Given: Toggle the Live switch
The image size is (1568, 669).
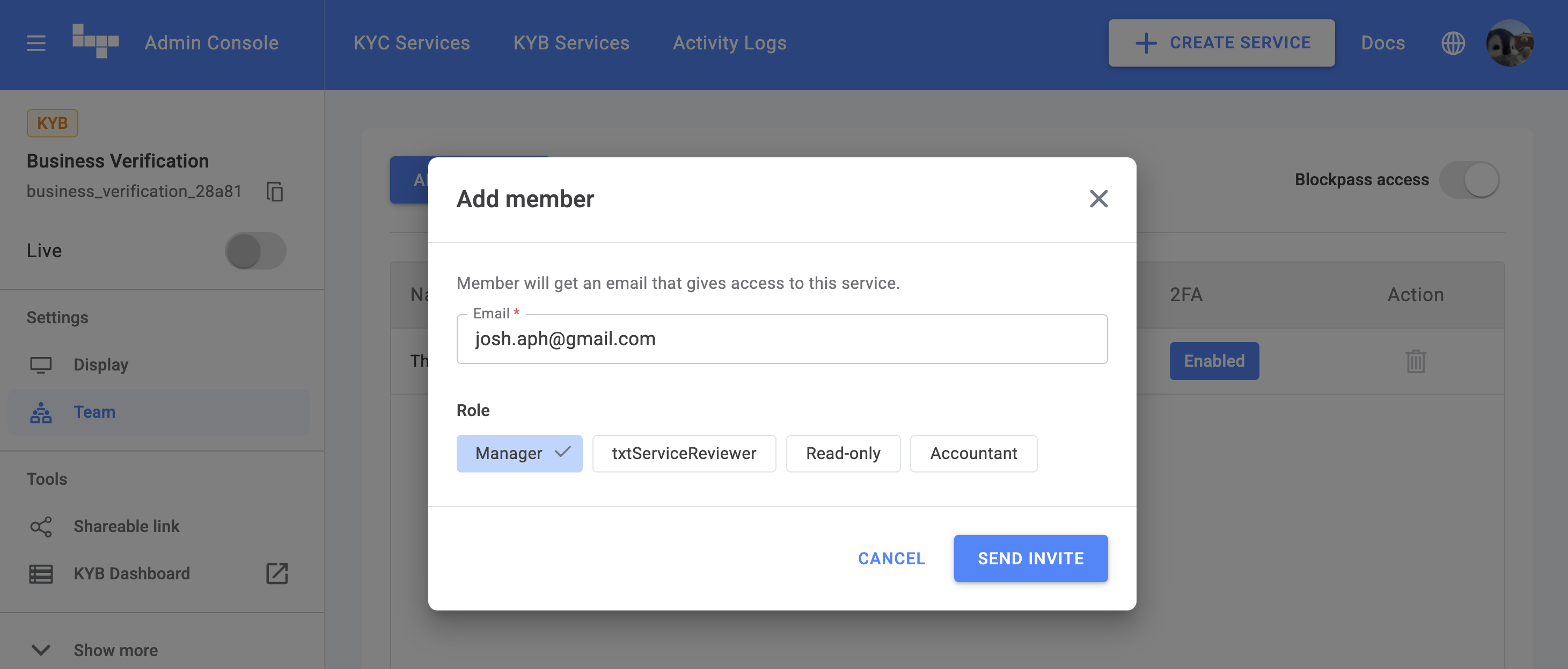Looking at the screenshot, I should [255, 250].
